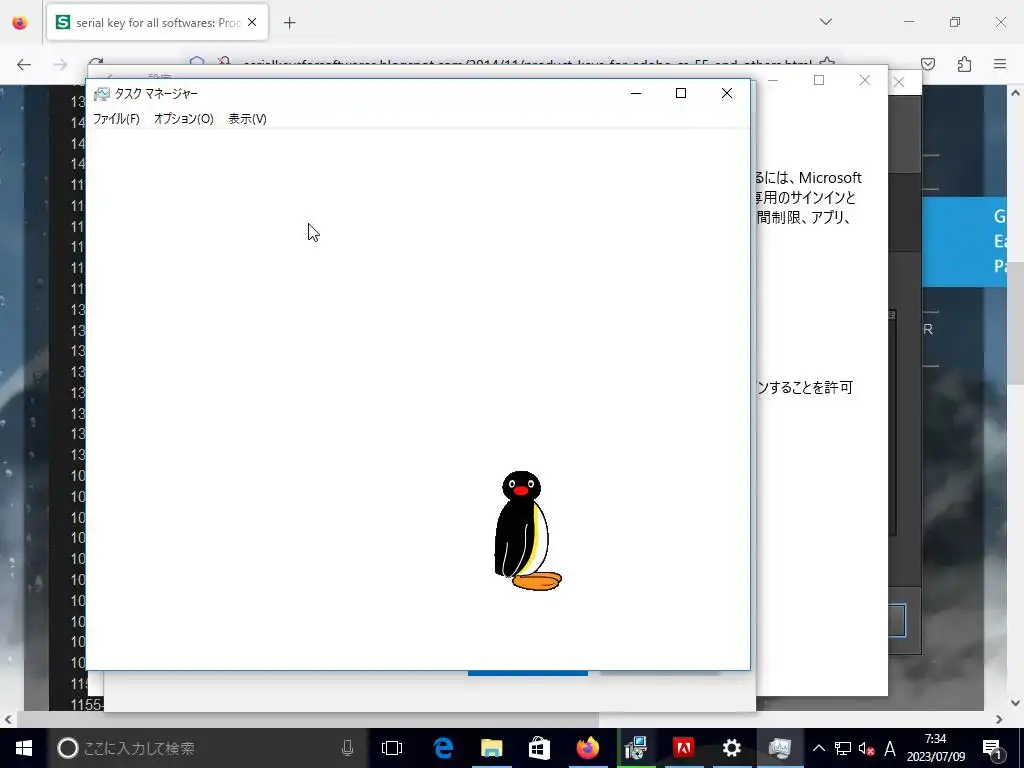Image resolution: width=1024 pixels, height=768 pixels.
Task: Open the Windows Start menu
Action: pos(24,748)
